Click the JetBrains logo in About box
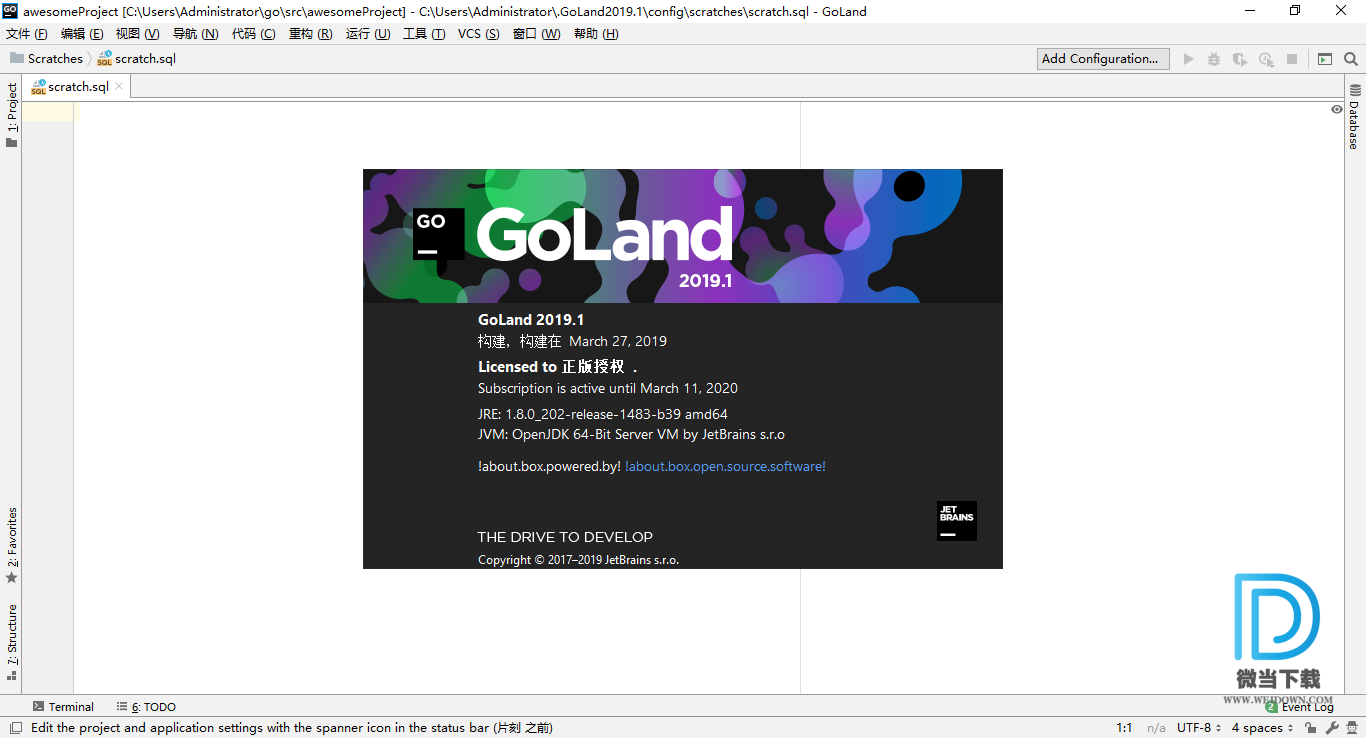 pos(956,521)
